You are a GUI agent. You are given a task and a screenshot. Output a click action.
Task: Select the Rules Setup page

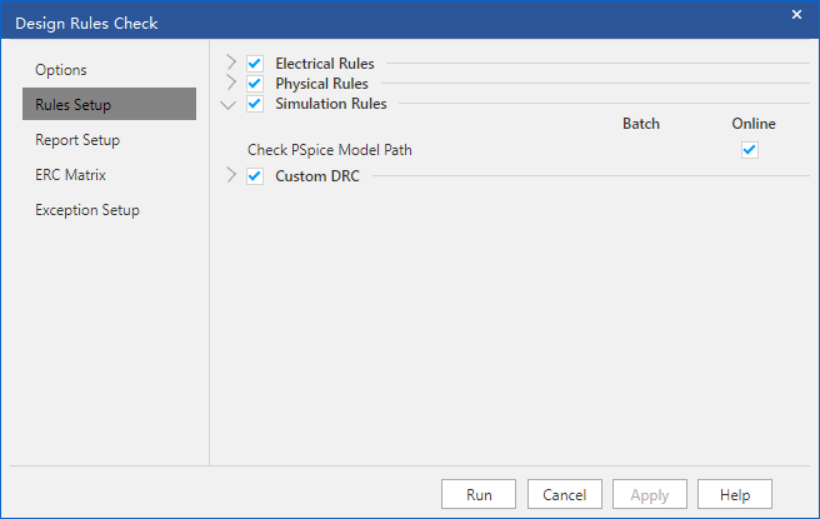click(109, 104)
